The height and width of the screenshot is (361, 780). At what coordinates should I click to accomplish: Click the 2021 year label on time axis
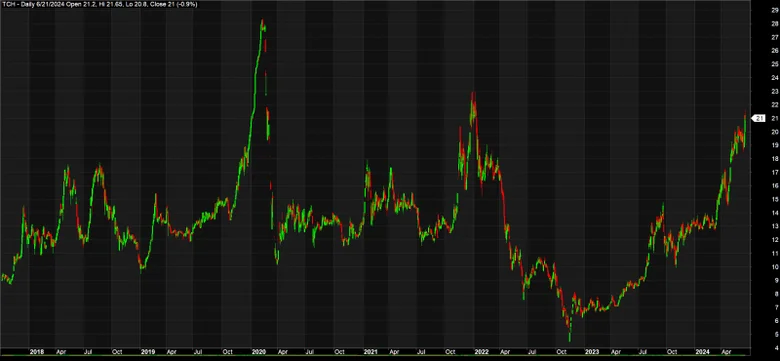(x=370, y=352)
